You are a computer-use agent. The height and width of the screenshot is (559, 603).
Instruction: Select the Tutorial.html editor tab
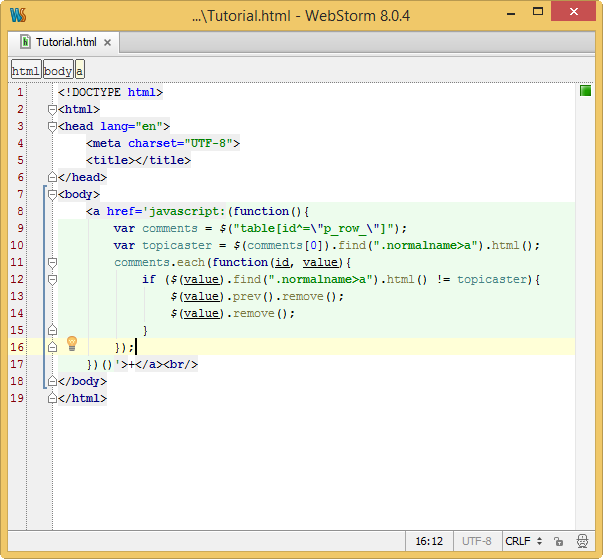[64, 42]
